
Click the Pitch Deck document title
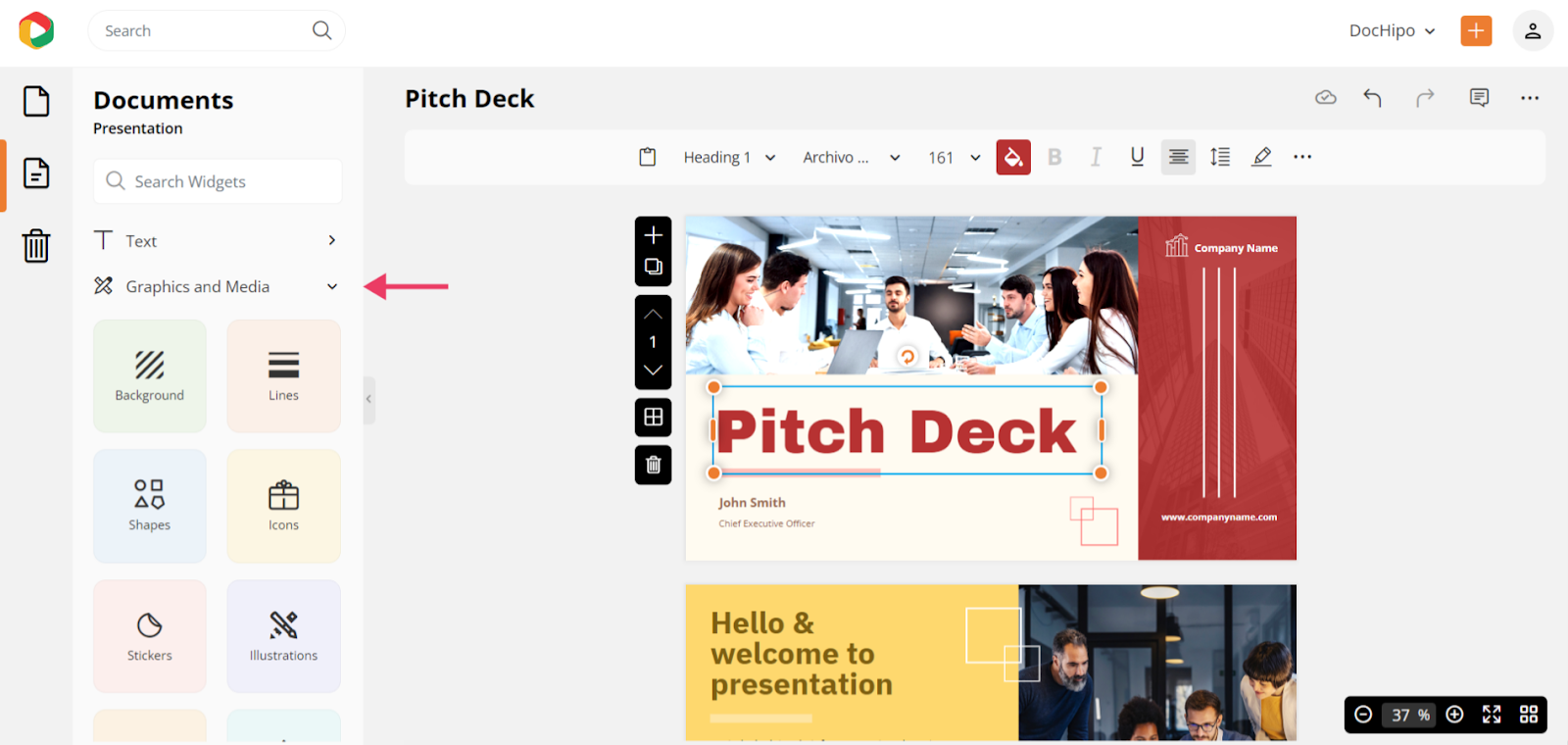(469, 98)
